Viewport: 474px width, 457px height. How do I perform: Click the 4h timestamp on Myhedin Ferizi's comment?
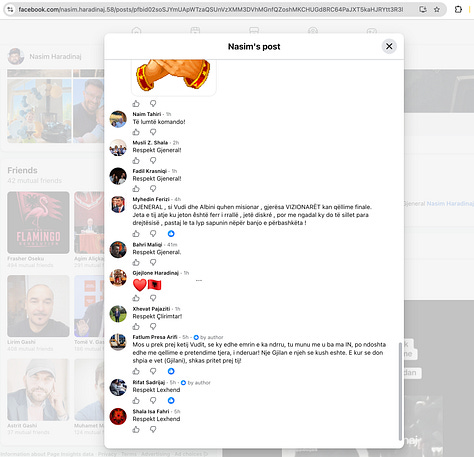178,199
